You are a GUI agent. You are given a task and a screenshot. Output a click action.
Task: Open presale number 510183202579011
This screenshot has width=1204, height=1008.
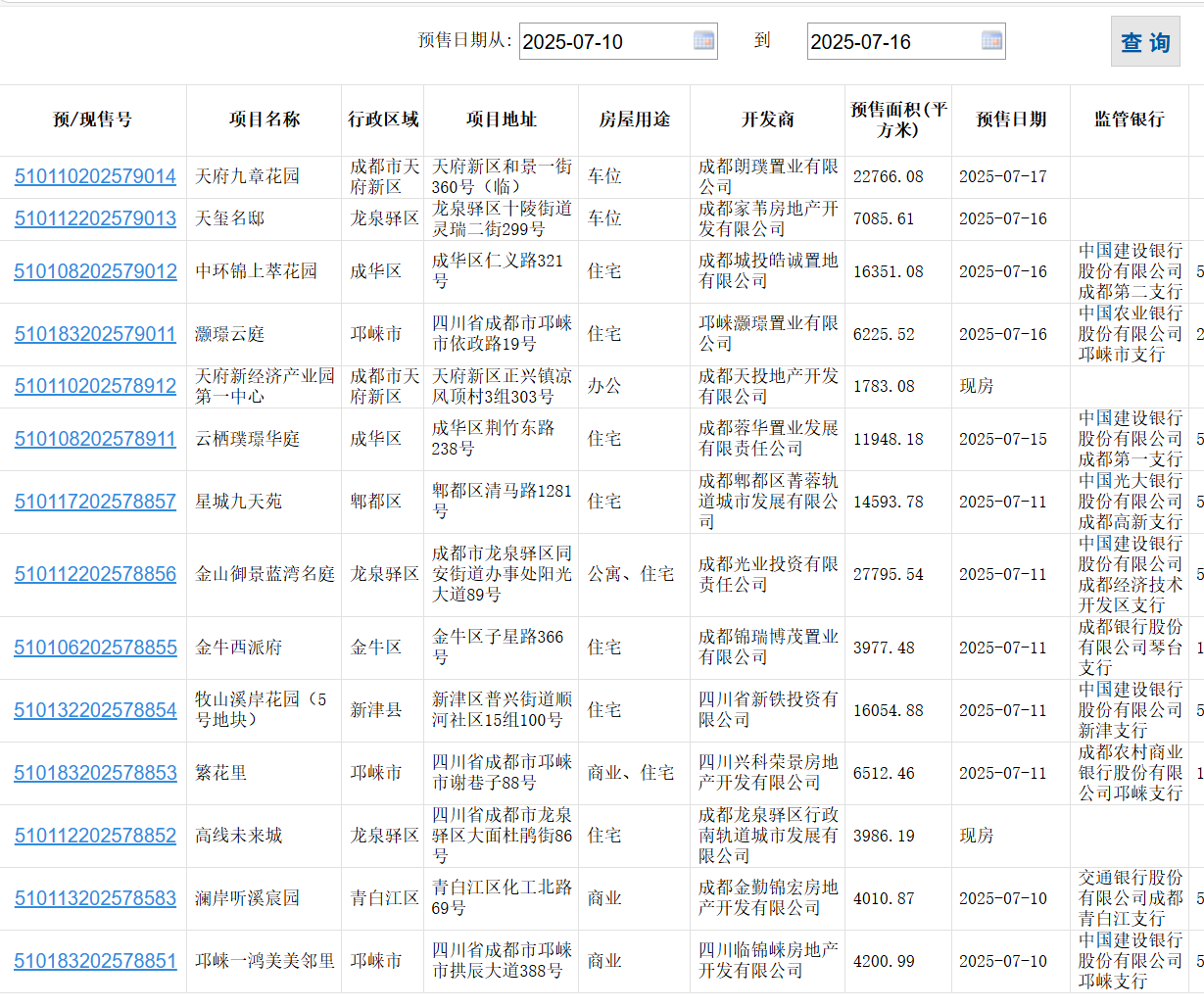95,334
